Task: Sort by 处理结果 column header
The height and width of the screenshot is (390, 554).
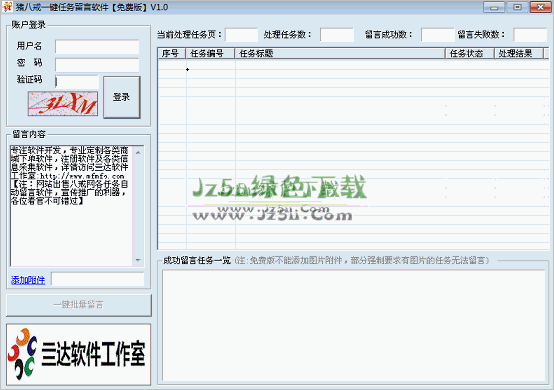Action: tap(518, 53)
